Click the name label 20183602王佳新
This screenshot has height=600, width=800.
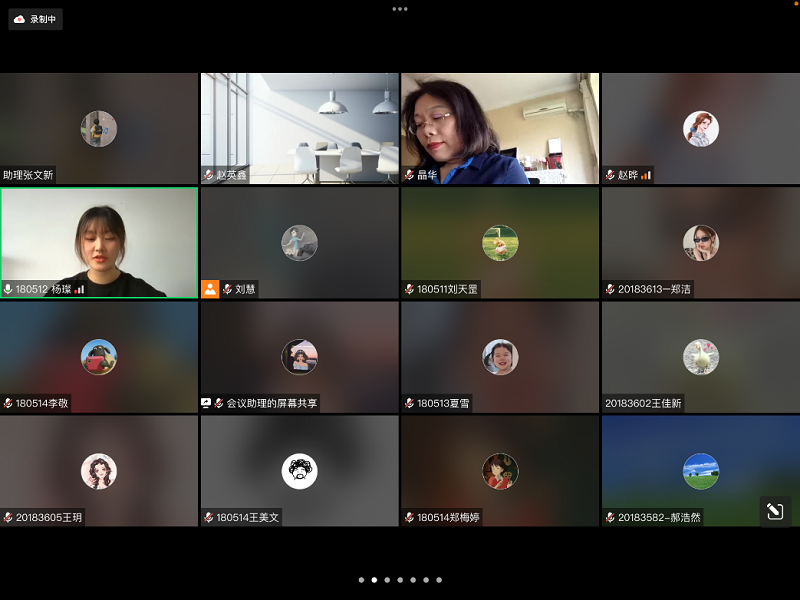(643, 404)
